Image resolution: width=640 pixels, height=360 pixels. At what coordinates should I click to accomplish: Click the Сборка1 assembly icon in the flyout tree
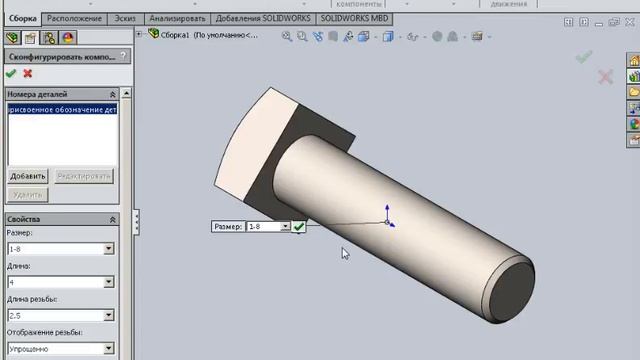pyautogui.click(x=153, y=33)
